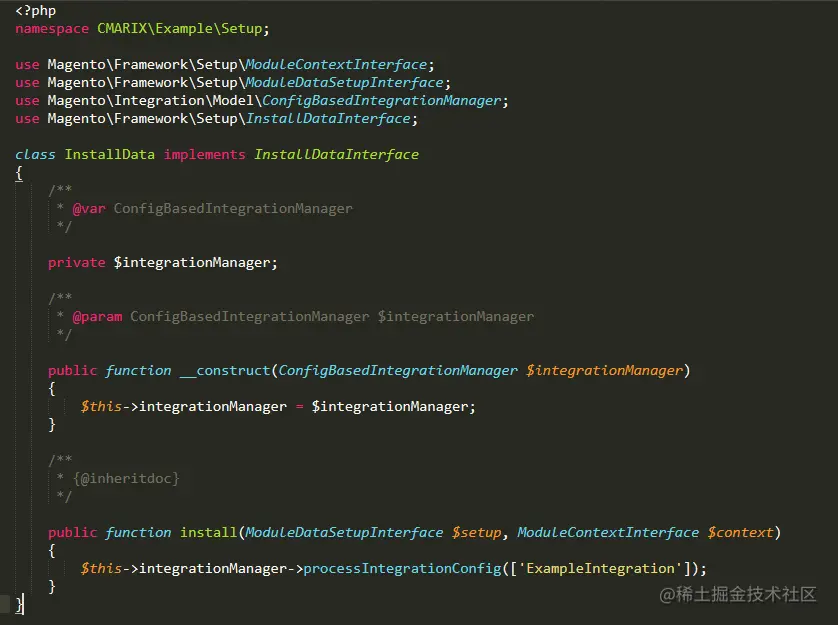Select the install function name
This screenshot has width=838, height=625.
tap(207, 532)
